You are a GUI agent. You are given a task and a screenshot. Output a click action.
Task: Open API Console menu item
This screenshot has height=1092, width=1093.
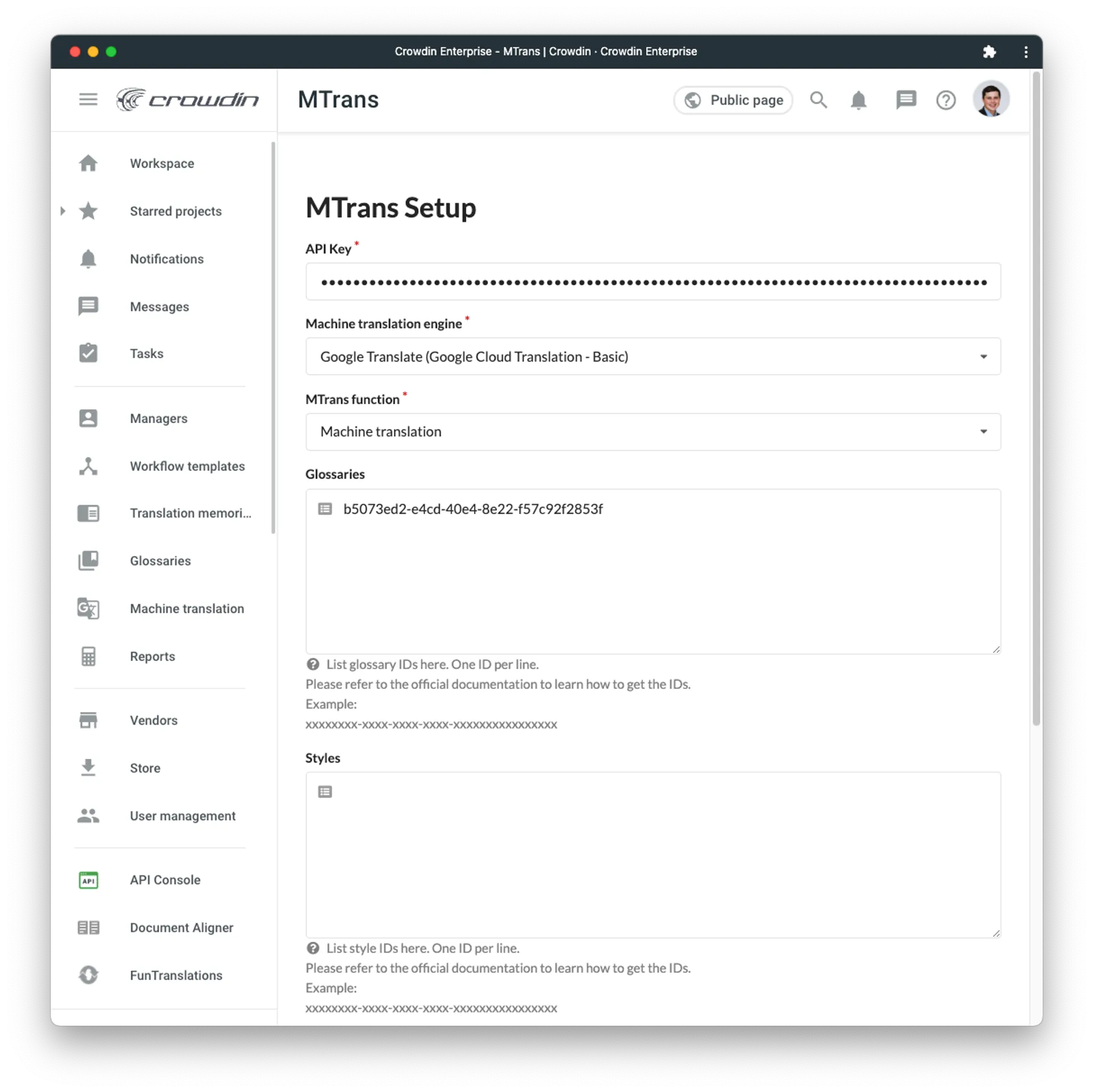(x=165, y=880)
